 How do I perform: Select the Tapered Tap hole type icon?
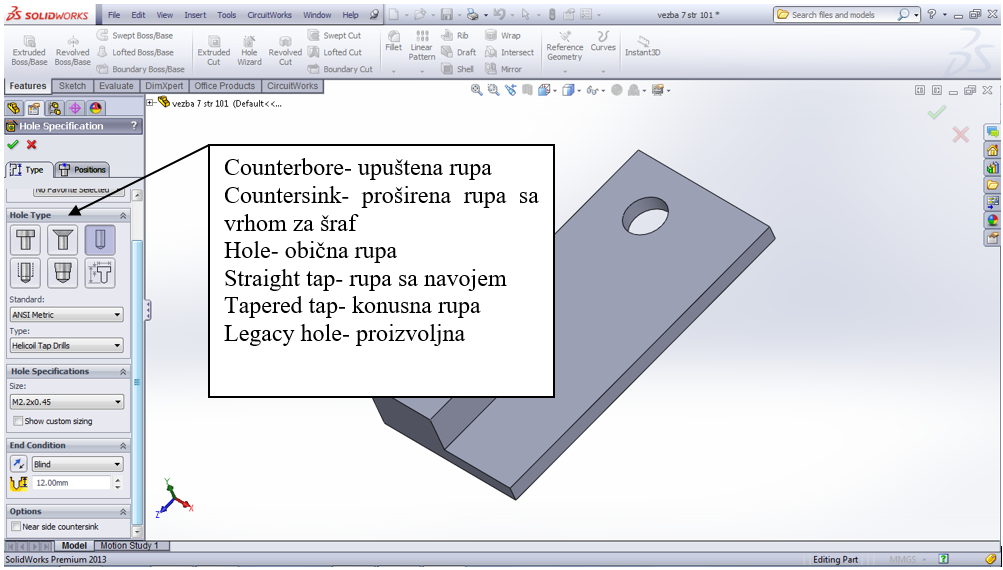pyautogui.click(x=62, y=273)
